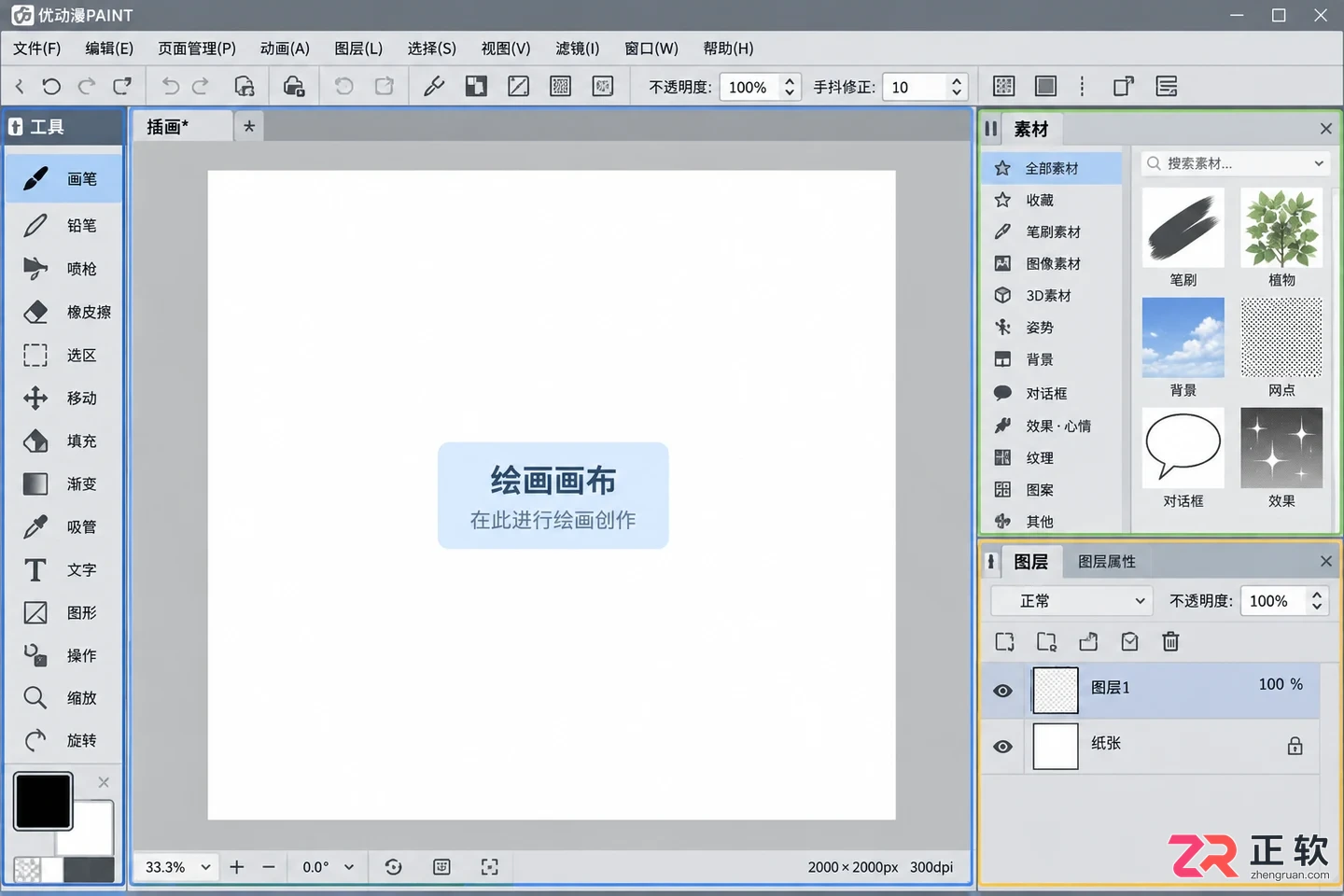
Task: Select the 对话框 materials category
Action: (1053, 393)
